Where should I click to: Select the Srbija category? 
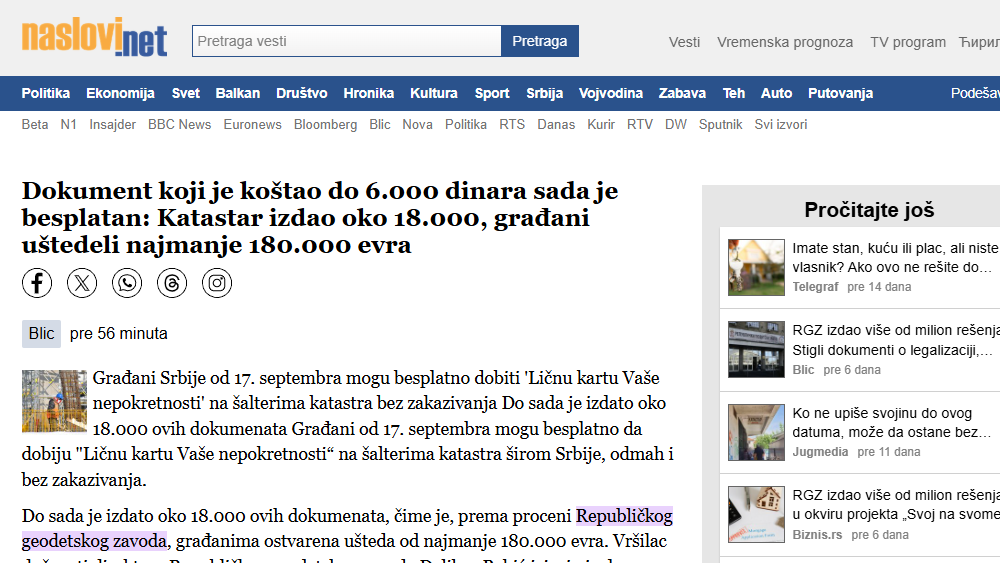click(545, 93)
